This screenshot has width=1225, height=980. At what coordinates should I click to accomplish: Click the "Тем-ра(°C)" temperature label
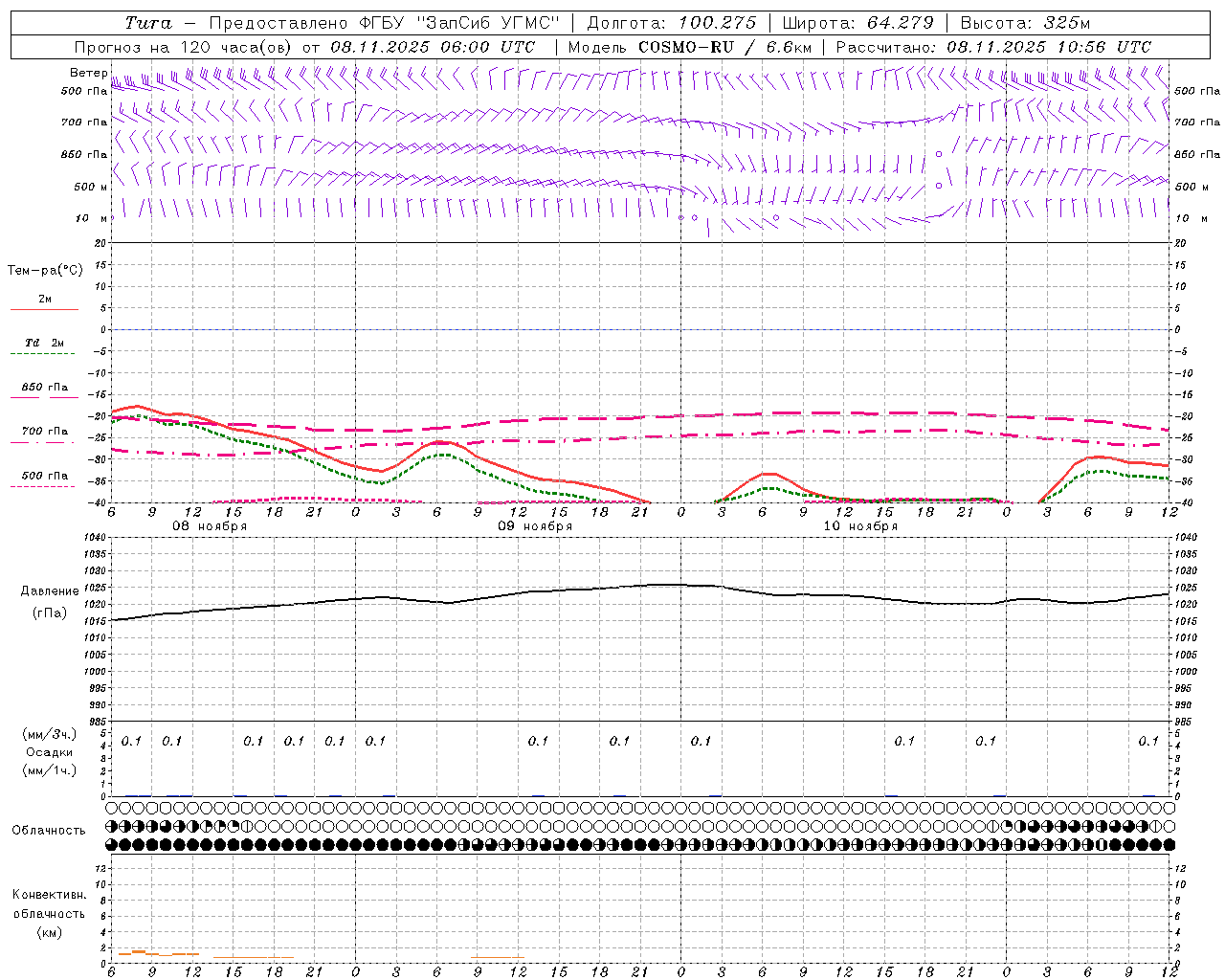(x=45, y=271)
